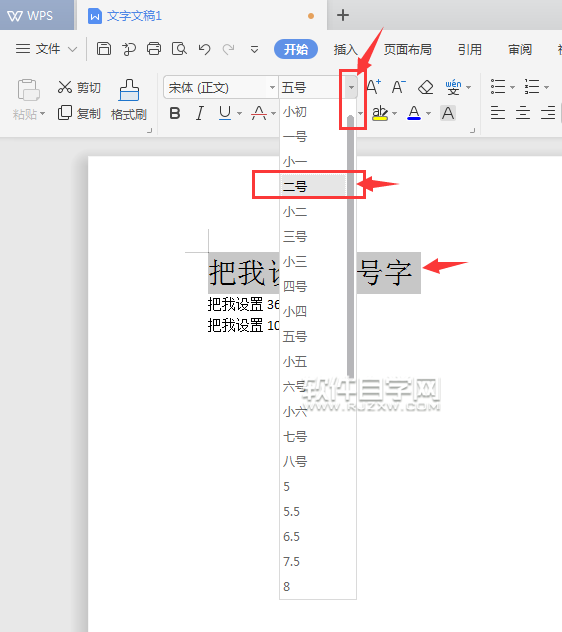Select 二号 from the font size list
Screen dimensions: 562x632
coord(313,186)
